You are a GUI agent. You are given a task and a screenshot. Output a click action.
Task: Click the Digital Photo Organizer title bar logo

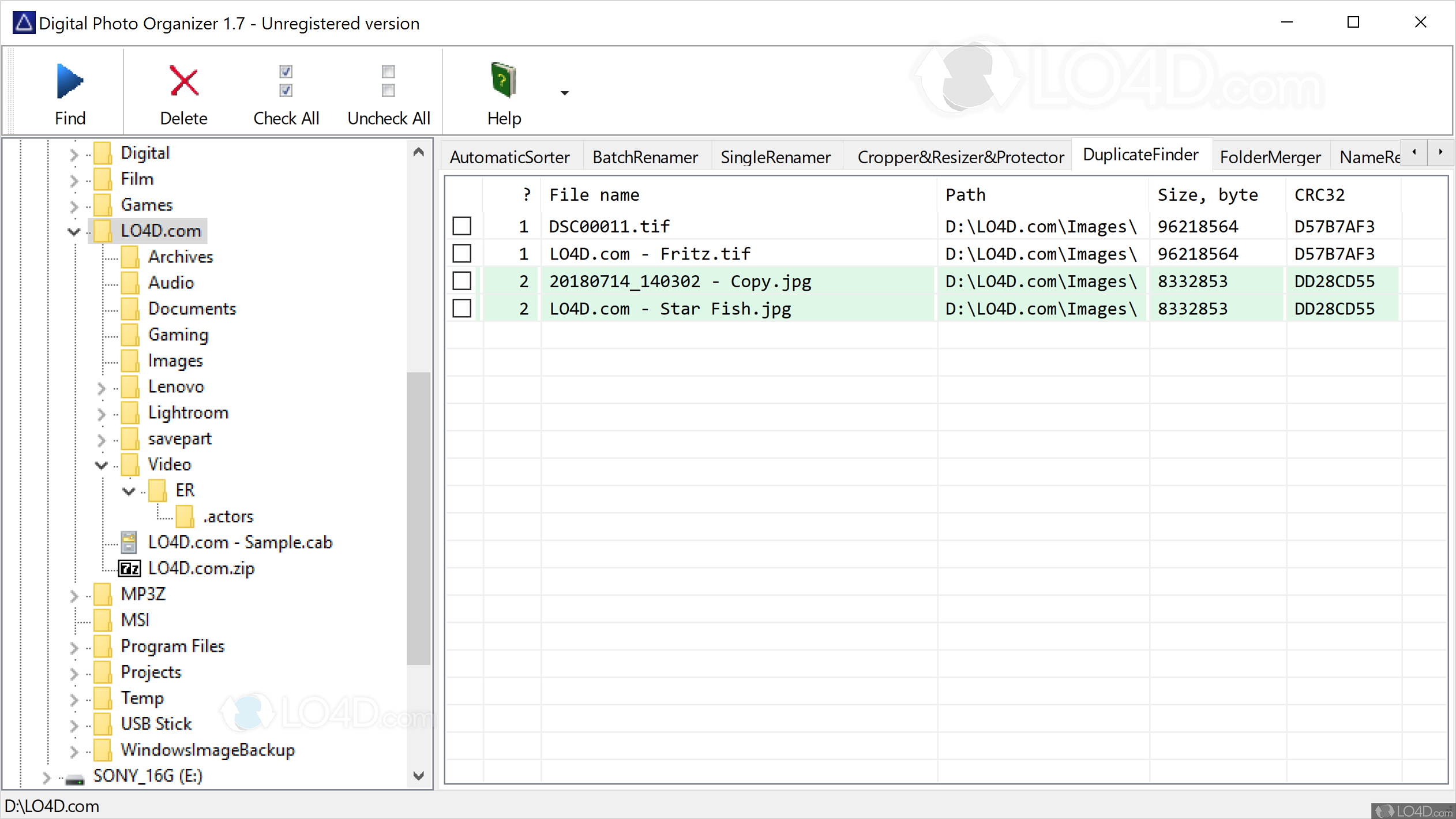click(23, 22)
